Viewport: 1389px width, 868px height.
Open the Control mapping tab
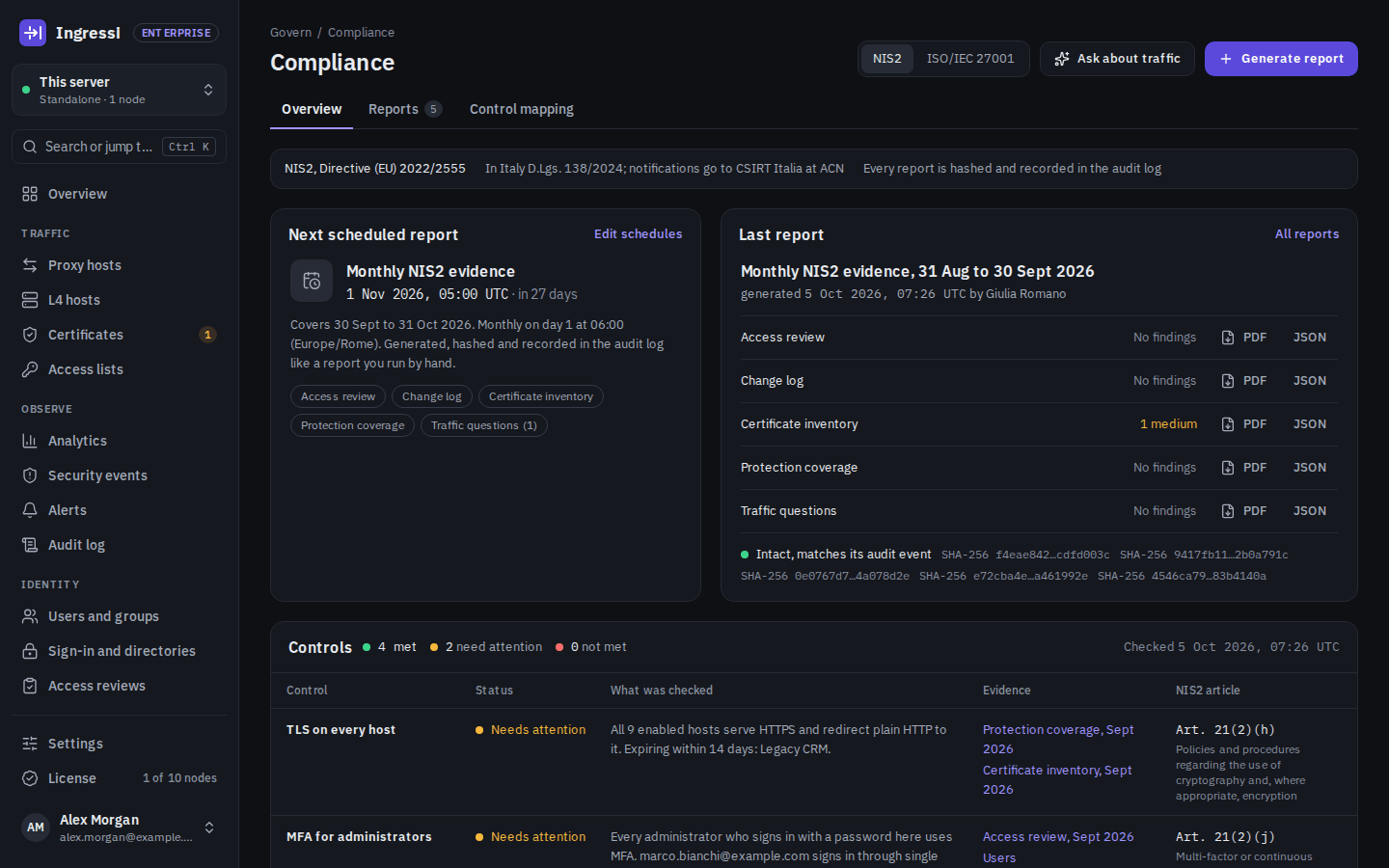[522, 109]
